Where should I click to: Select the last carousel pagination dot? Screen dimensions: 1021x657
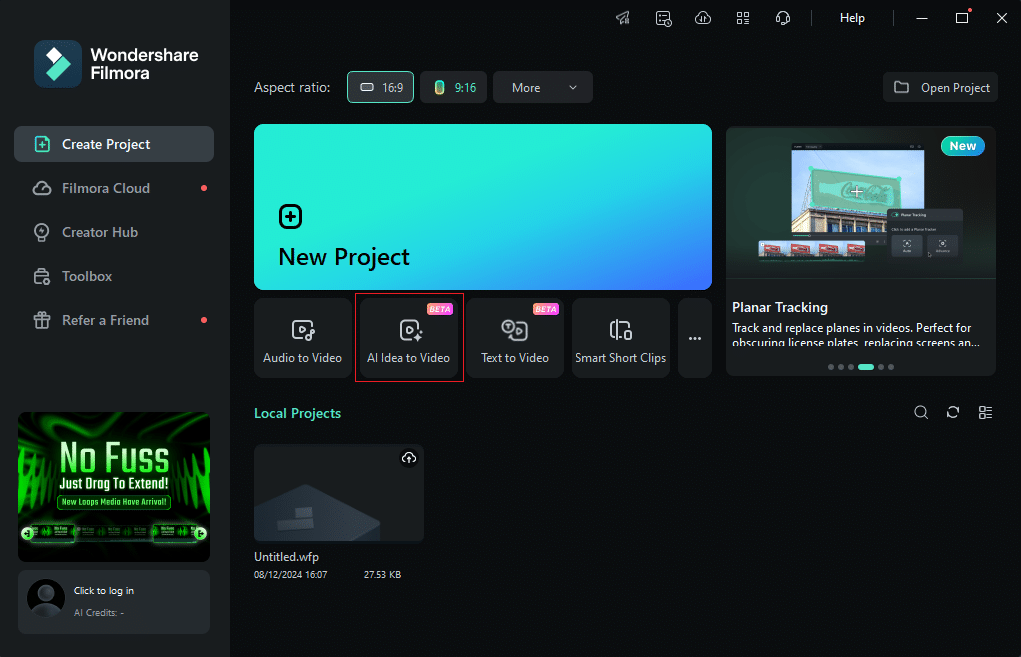891,367
